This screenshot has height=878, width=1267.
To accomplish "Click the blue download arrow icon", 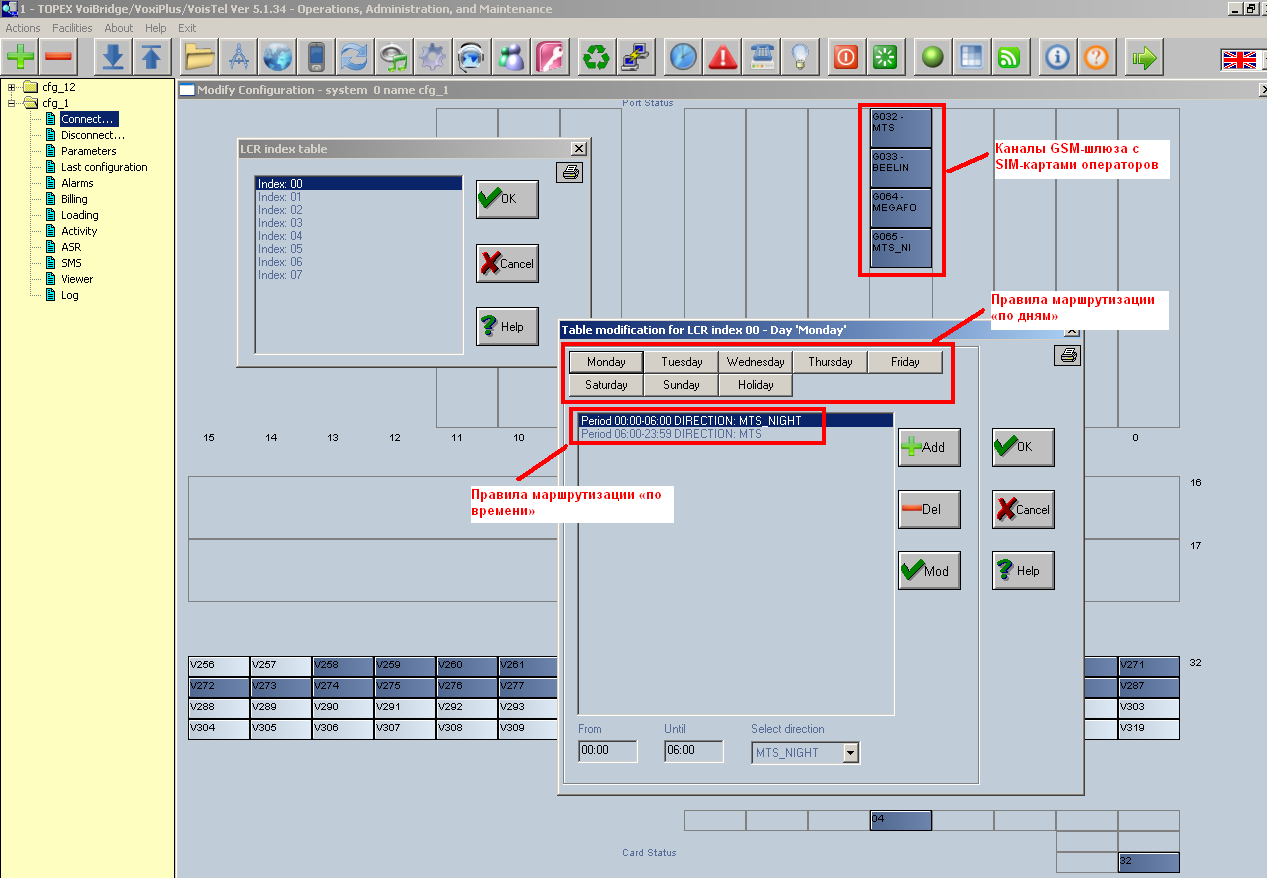I will [114, 58].
